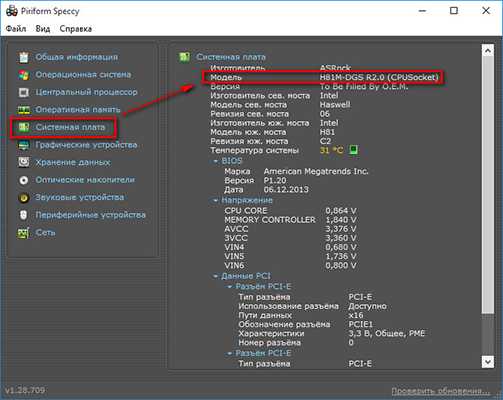Collapse the BIOS group
Screen dimensions: 503x400
point(216,161)
